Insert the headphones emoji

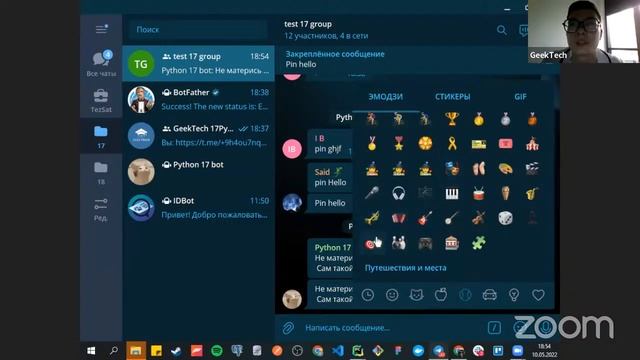[398, 193]
